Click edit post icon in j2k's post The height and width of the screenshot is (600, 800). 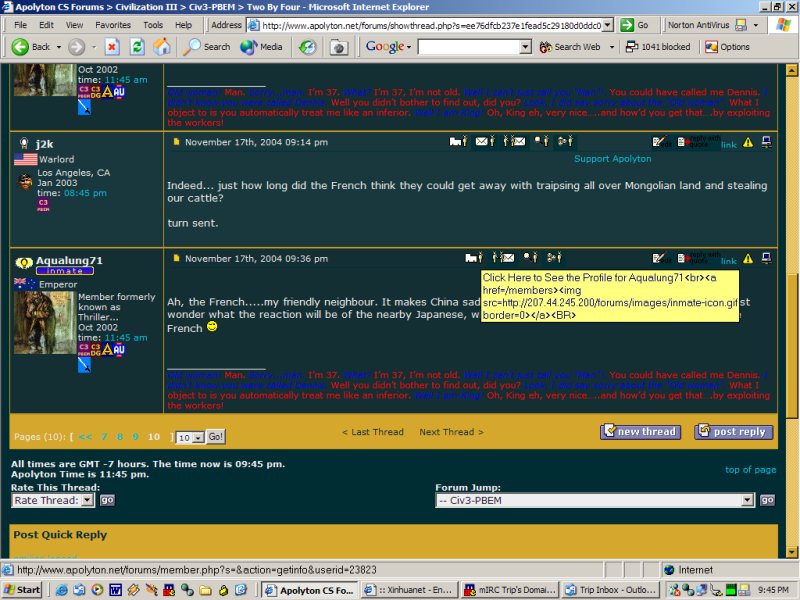658,143
